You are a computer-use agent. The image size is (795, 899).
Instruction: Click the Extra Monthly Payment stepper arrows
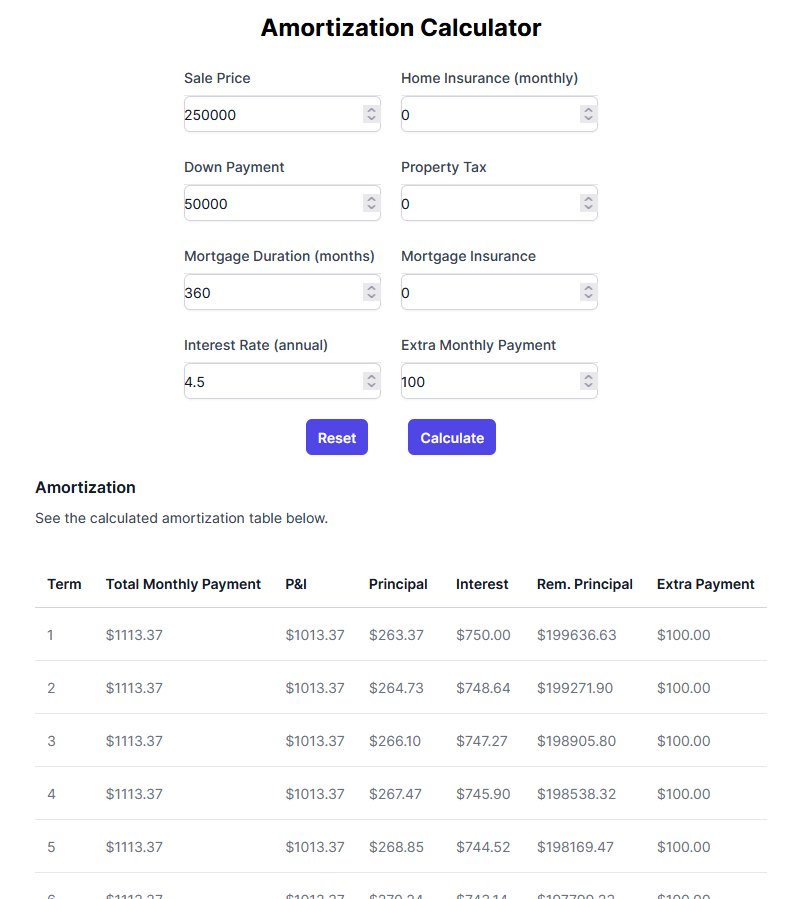click(x=588, y=381)
